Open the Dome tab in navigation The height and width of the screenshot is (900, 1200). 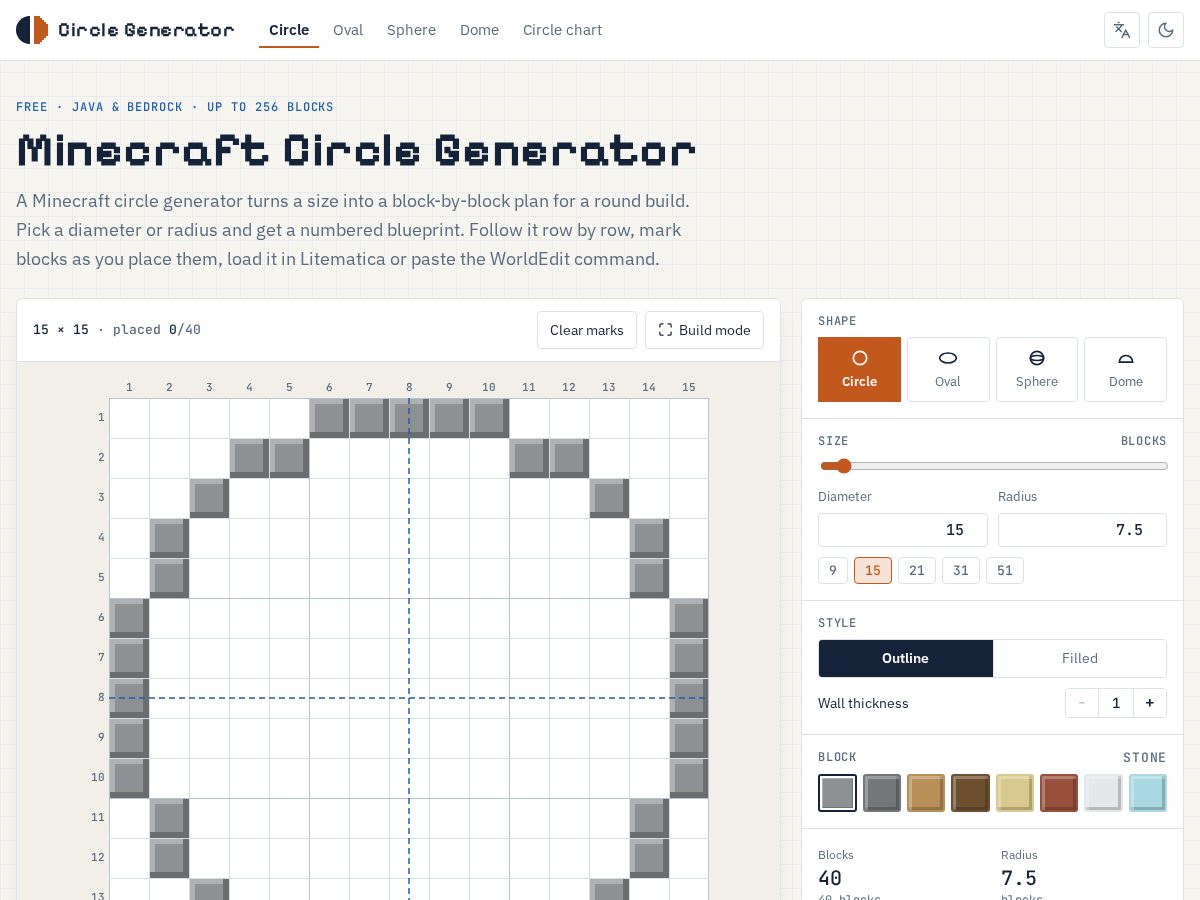tap(480, 30)
